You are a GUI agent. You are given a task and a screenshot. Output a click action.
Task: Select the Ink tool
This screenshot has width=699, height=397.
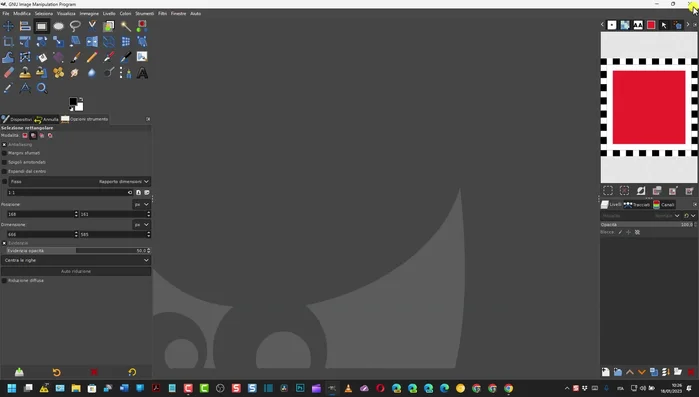pyautogui.click(x=125, y=57)
